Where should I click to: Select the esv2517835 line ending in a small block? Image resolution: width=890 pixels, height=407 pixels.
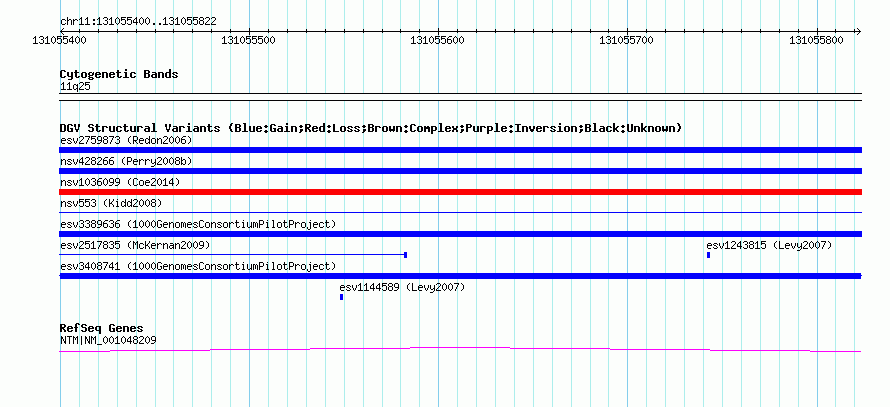pos(233,255)
